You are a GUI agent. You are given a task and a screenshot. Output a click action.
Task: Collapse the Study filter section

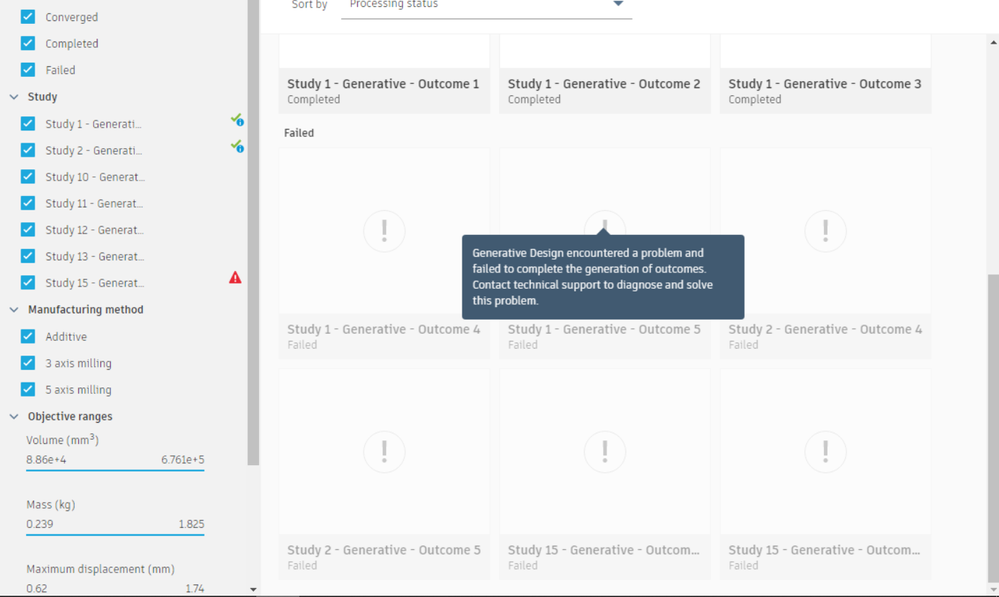point(14,97)
